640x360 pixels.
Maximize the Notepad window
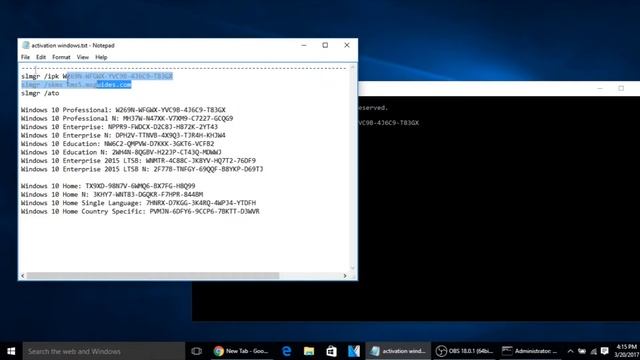click(325, 45)
